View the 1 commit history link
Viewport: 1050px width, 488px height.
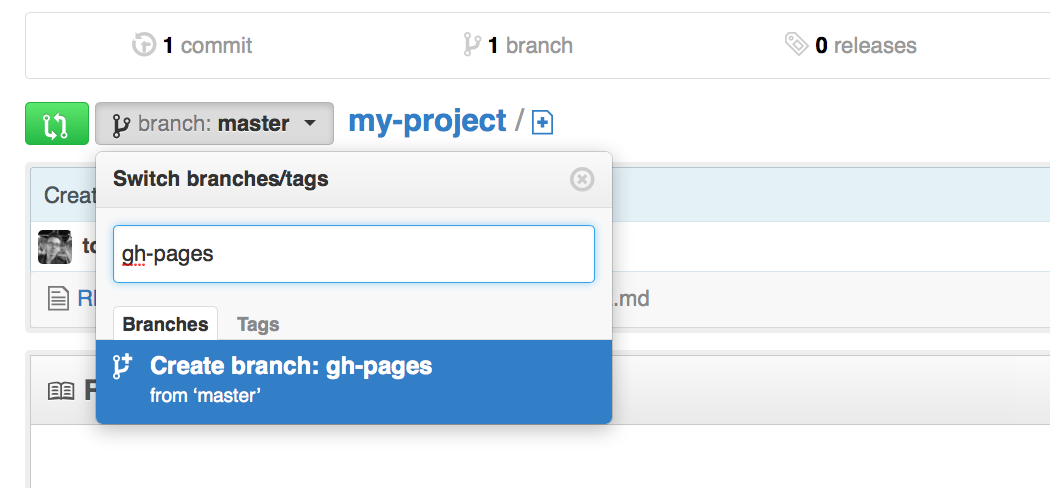pyautogui.click(x=192, y=46)
